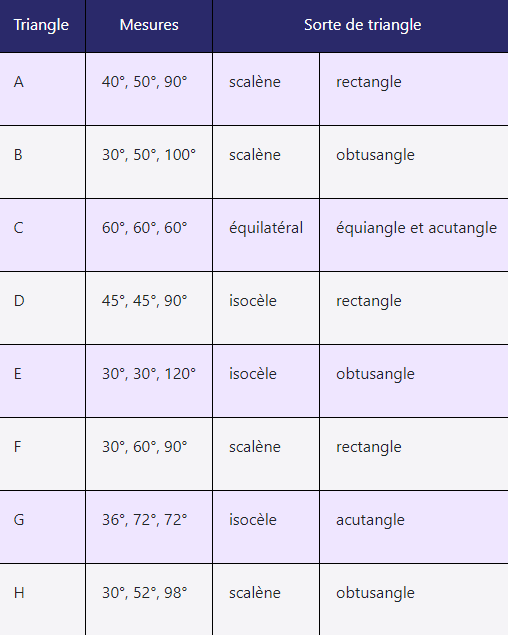Click the 'Triangle' column header
This screenshot has width=508, height=635.
pyautogui.click(x=42, y=26)
